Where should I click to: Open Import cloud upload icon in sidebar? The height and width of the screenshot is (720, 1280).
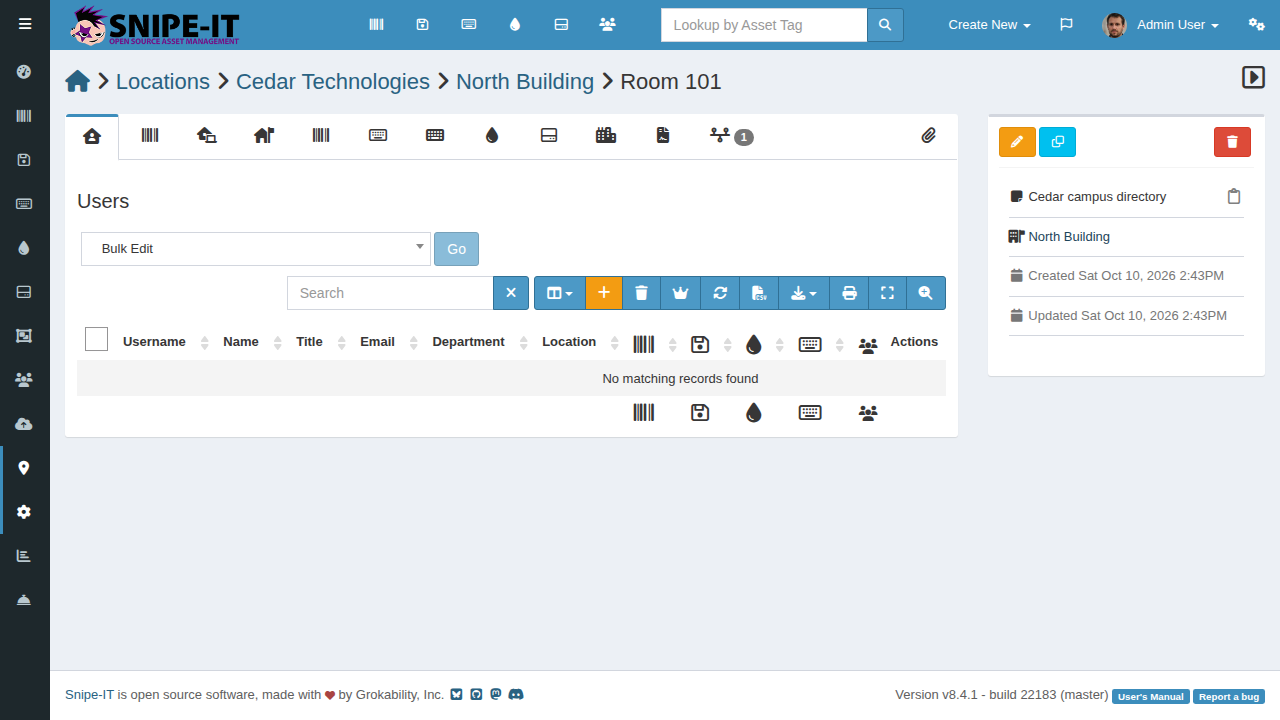(x=24, y=424)
